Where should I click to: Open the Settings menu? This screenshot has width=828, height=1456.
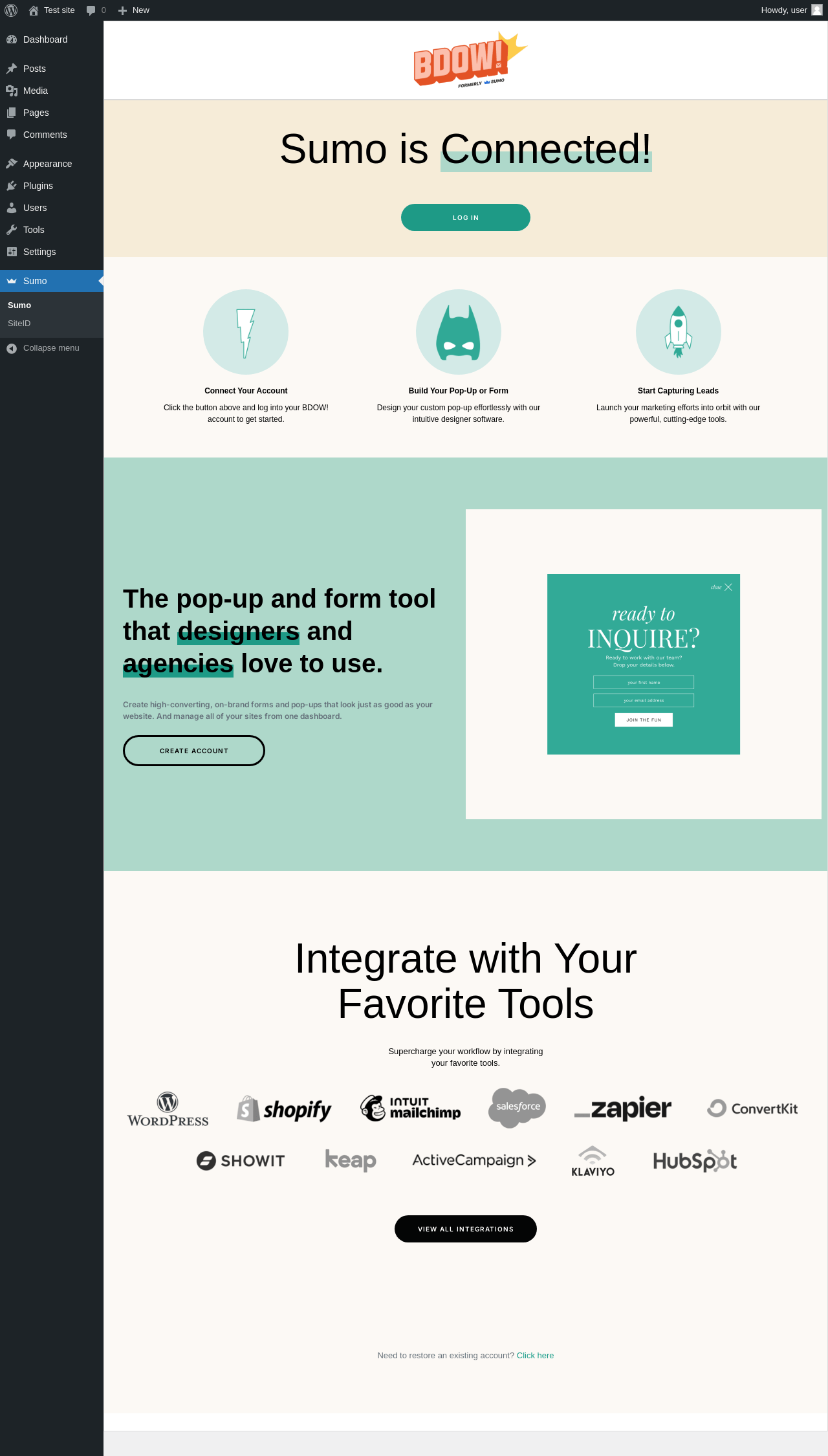click(x=52, y=252)
